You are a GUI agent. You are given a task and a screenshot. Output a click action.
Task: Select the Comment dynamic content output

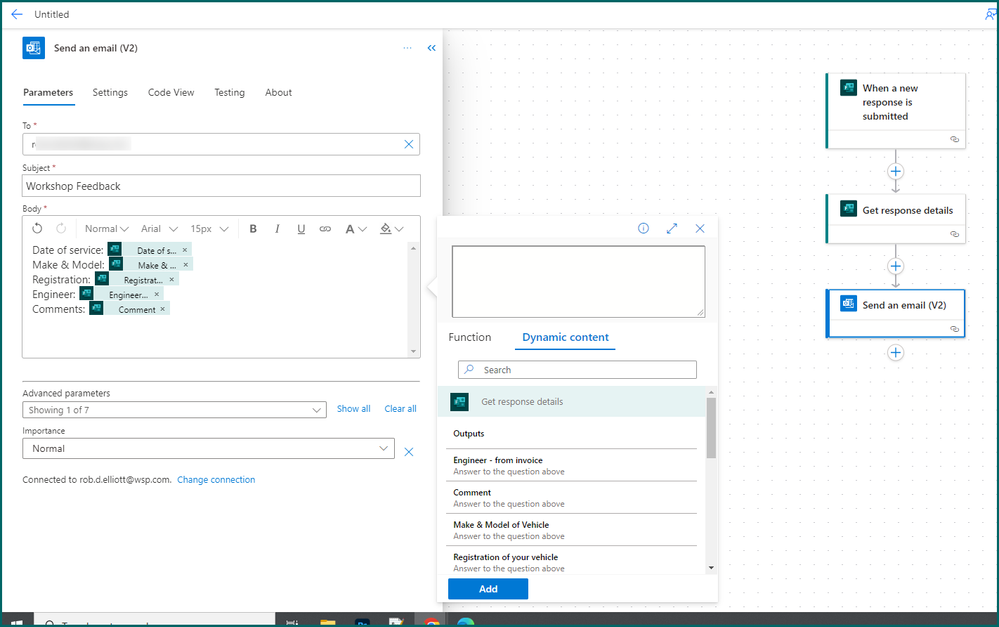coord(571,498)
